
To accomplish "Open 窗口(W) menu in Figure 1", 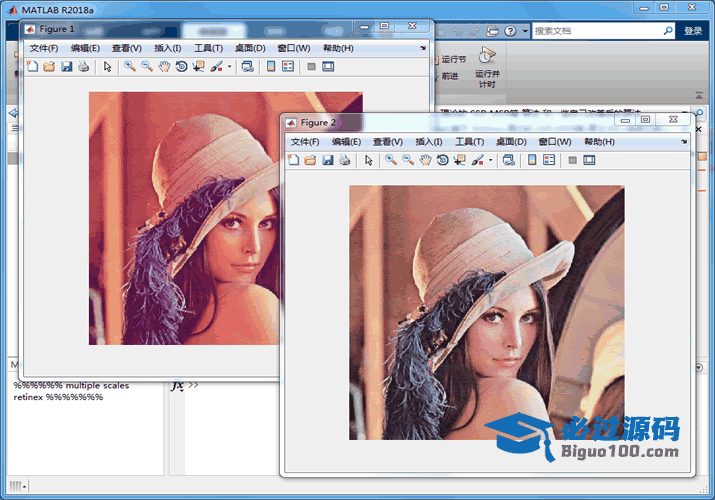I will 294,48.
